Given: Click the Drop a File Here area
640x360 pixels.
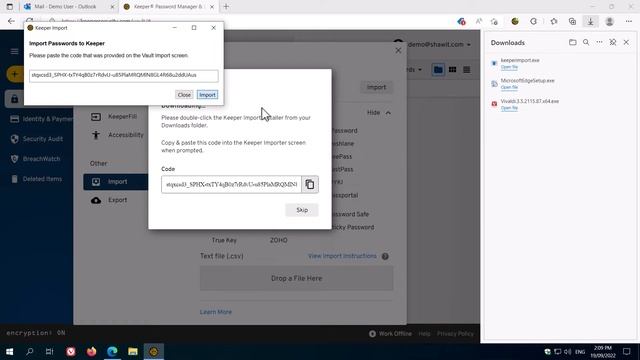Looking at the screenshot, I should point(296,278).
